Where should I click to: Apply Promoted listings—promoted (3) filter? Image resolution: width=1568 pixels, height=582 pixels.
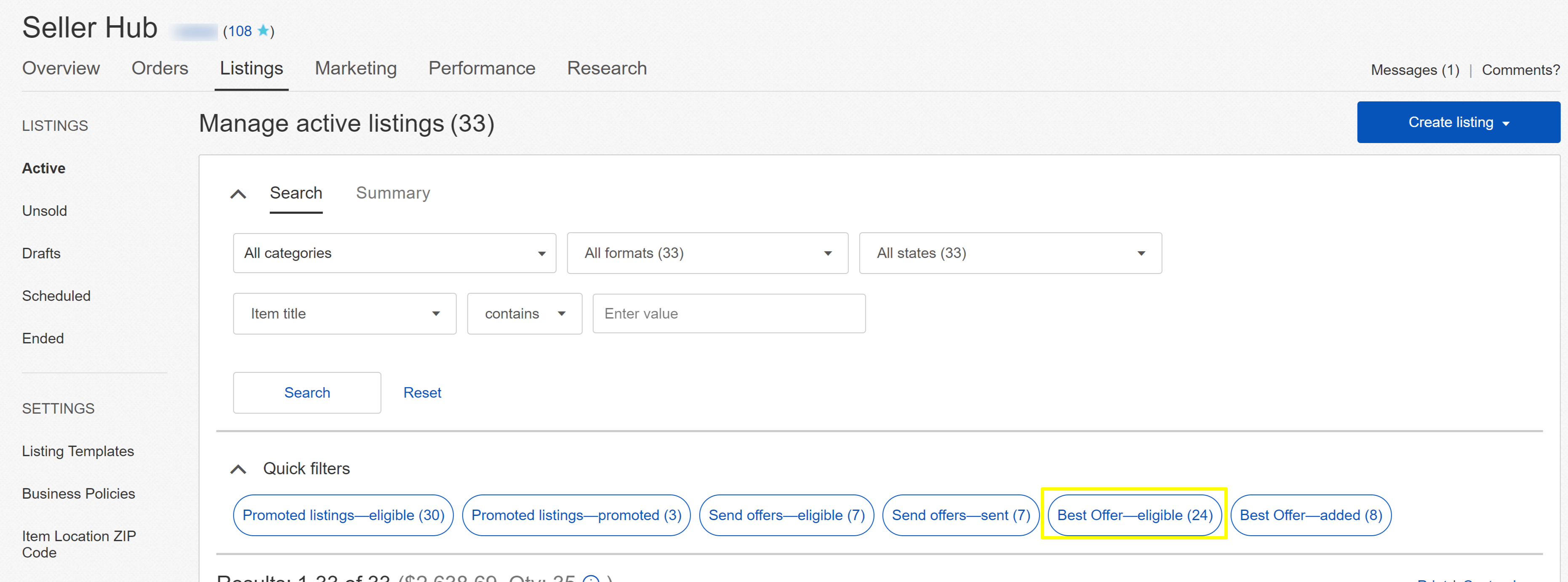(576, 515)
